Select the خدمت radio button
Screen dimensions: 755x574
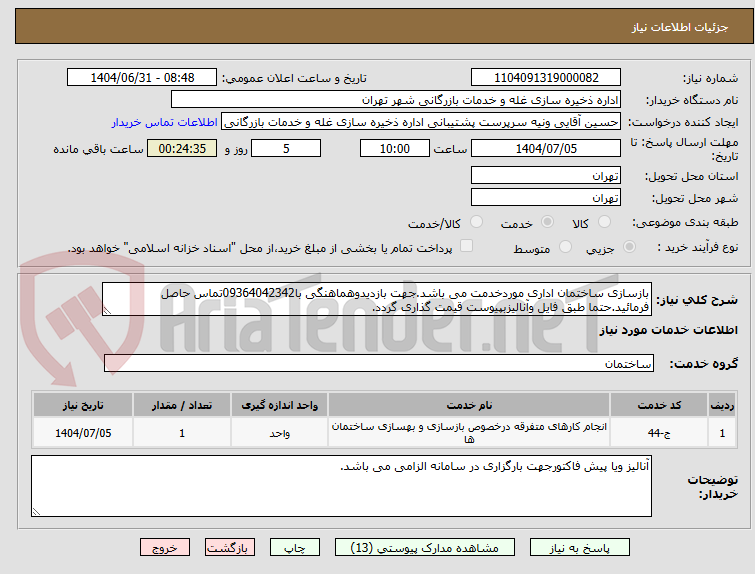pyautogui.click(x=547, y=222)
